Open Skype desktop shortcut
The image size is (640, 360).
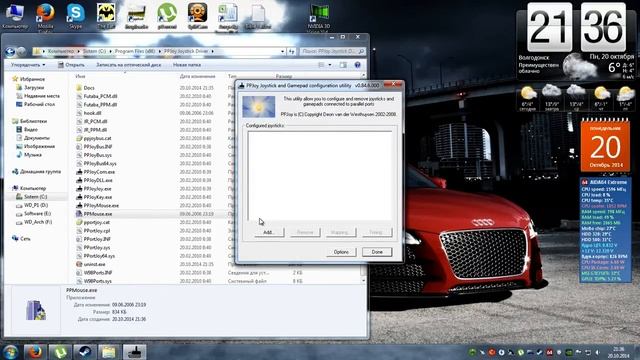coord(76,16)
